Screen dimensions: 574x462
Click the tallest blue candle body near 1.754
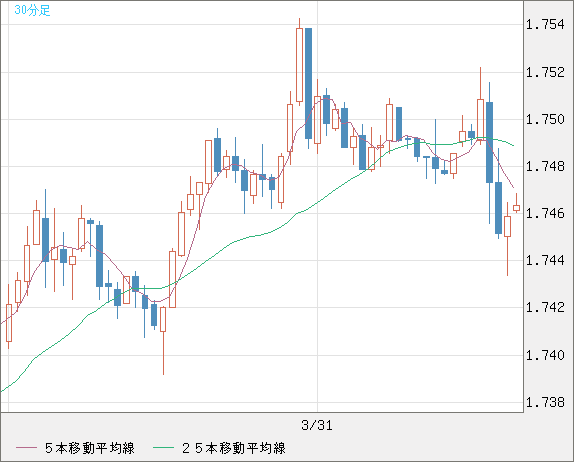(308, 83)
